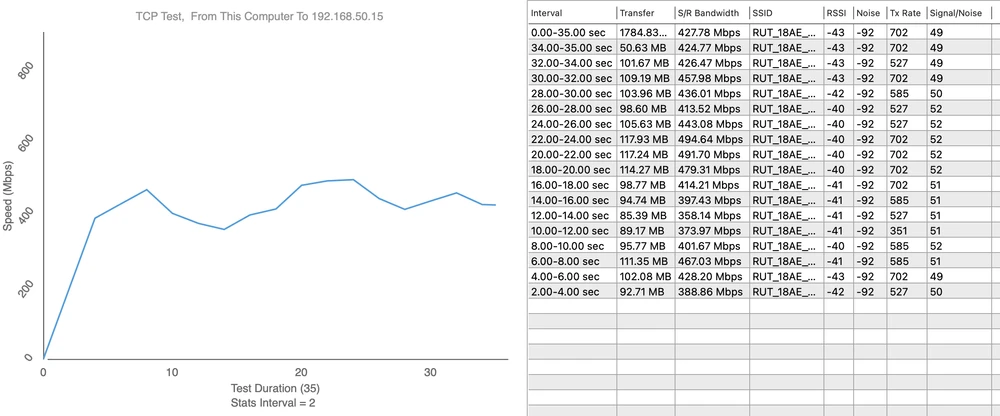The width and height of the screenshot is (1000, 416).
Task: Select the 34.00-35.00 sec interval row
Action: 571,46
